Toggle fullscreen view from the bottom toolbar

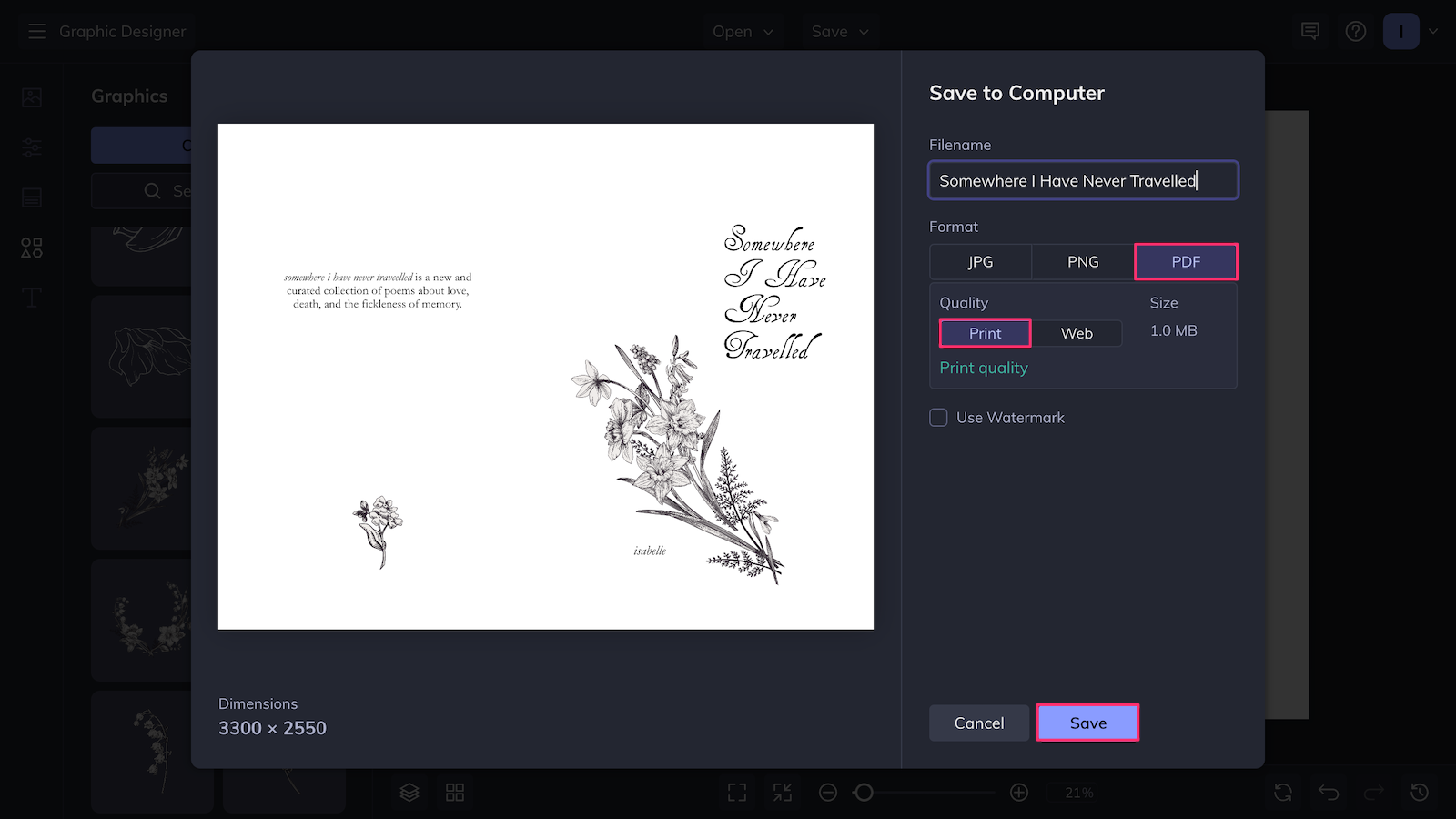736,792
